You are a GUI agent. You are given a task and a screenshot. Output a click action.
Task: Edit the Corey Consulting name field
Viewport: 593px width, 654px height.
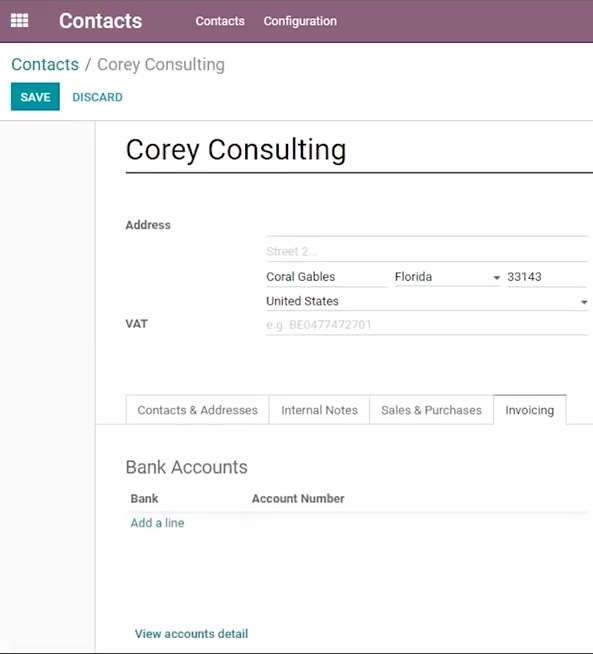point(359,151)
